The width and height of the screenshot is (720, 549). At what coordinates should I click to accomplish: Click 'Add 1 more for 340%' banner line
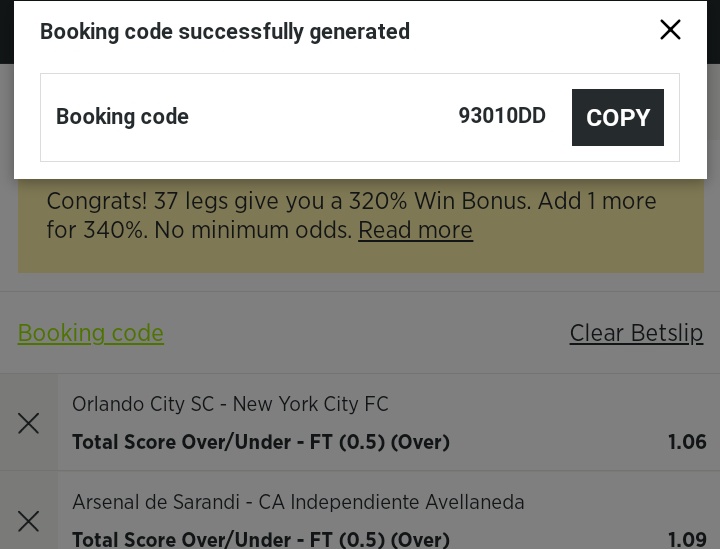coord(597,201)
